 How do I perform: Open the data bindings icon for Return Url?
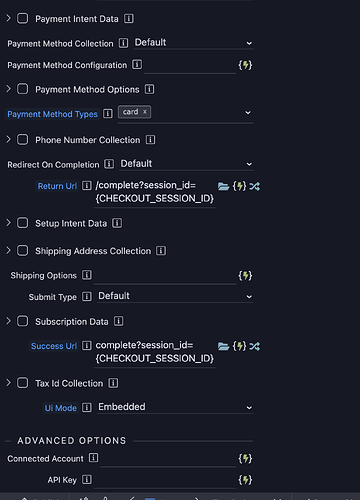pyautogui.click(x=239, y=186)
